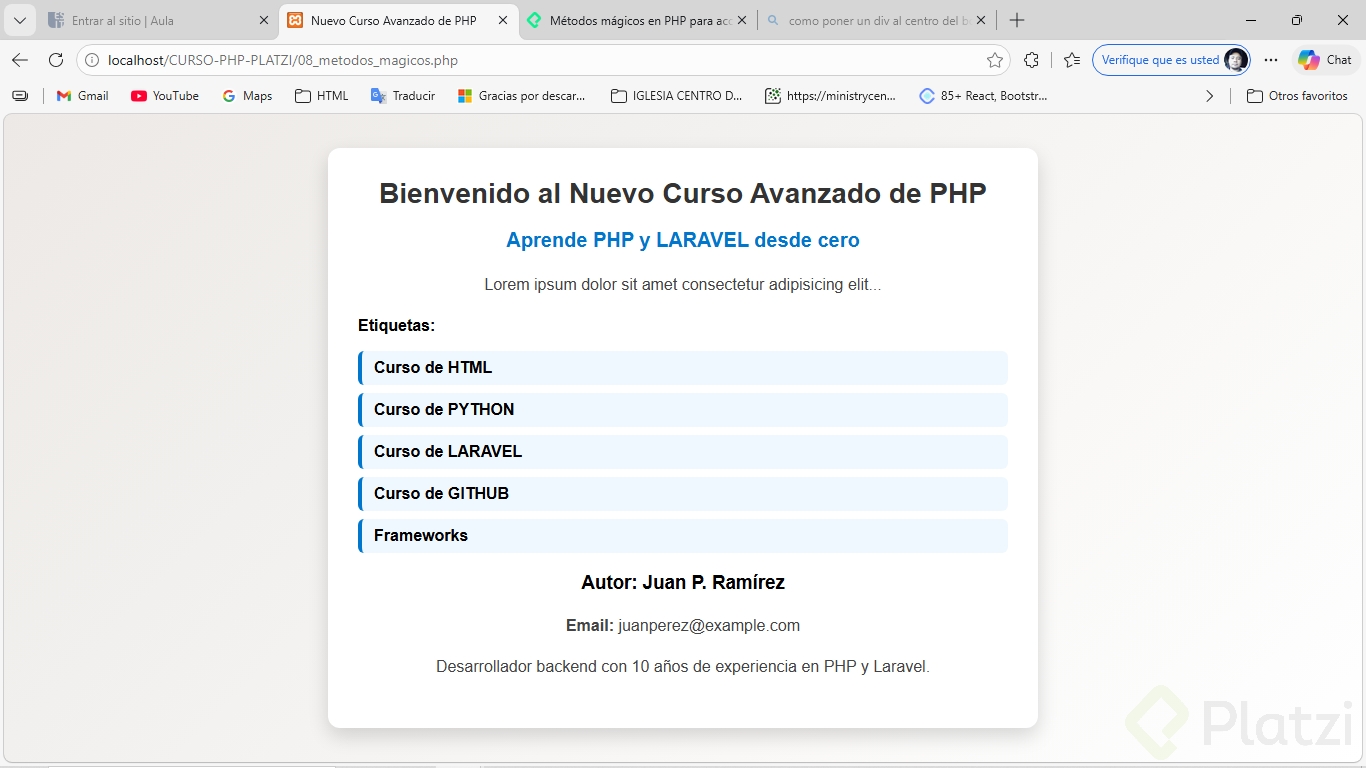Click the Aprende PHP y LARAVEL subtitle
1366x768 pixels.
click(x=683, y=240)
